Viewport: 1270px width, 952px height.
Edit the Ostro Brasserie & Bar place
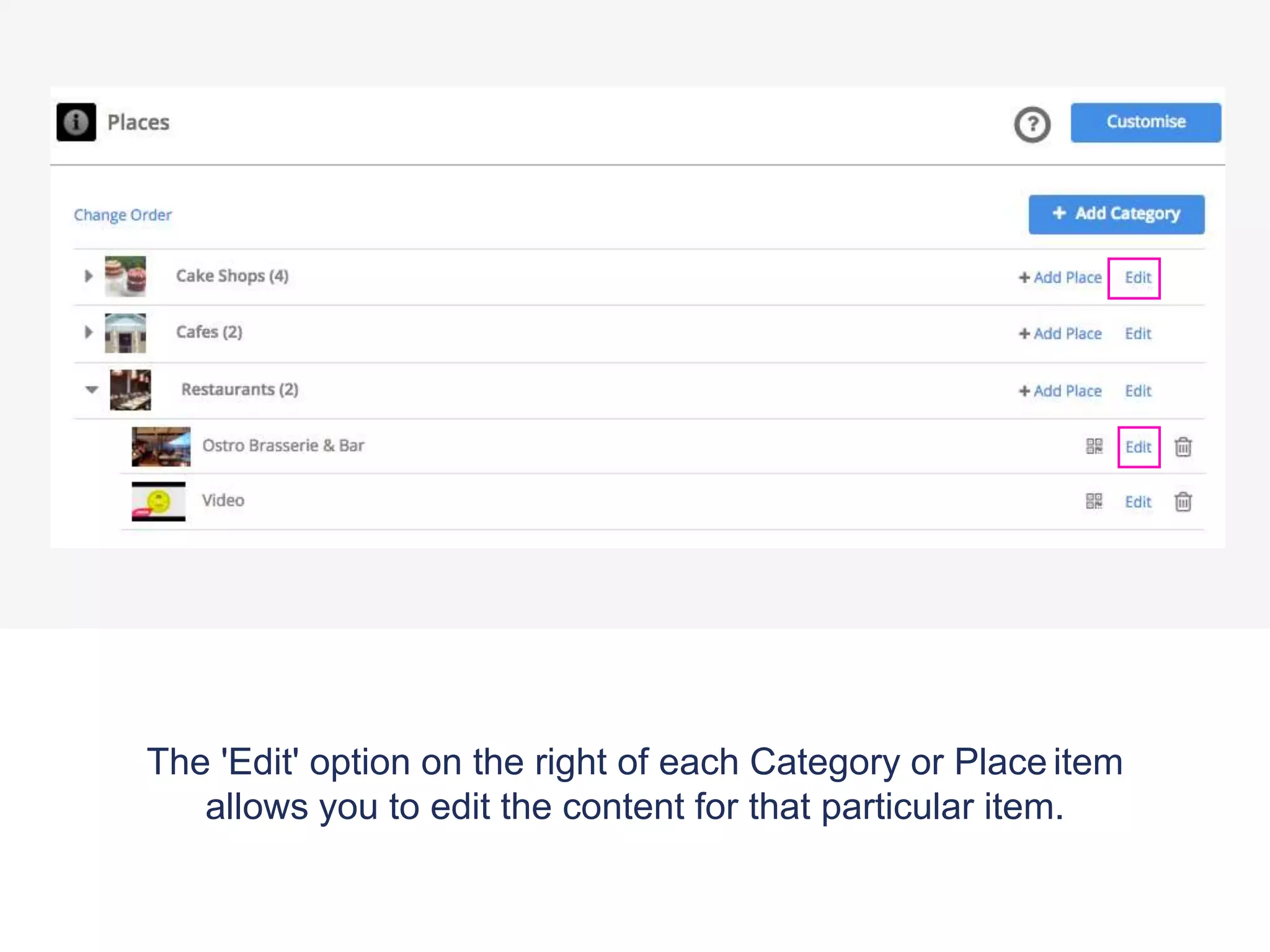tap(1138, 447)
